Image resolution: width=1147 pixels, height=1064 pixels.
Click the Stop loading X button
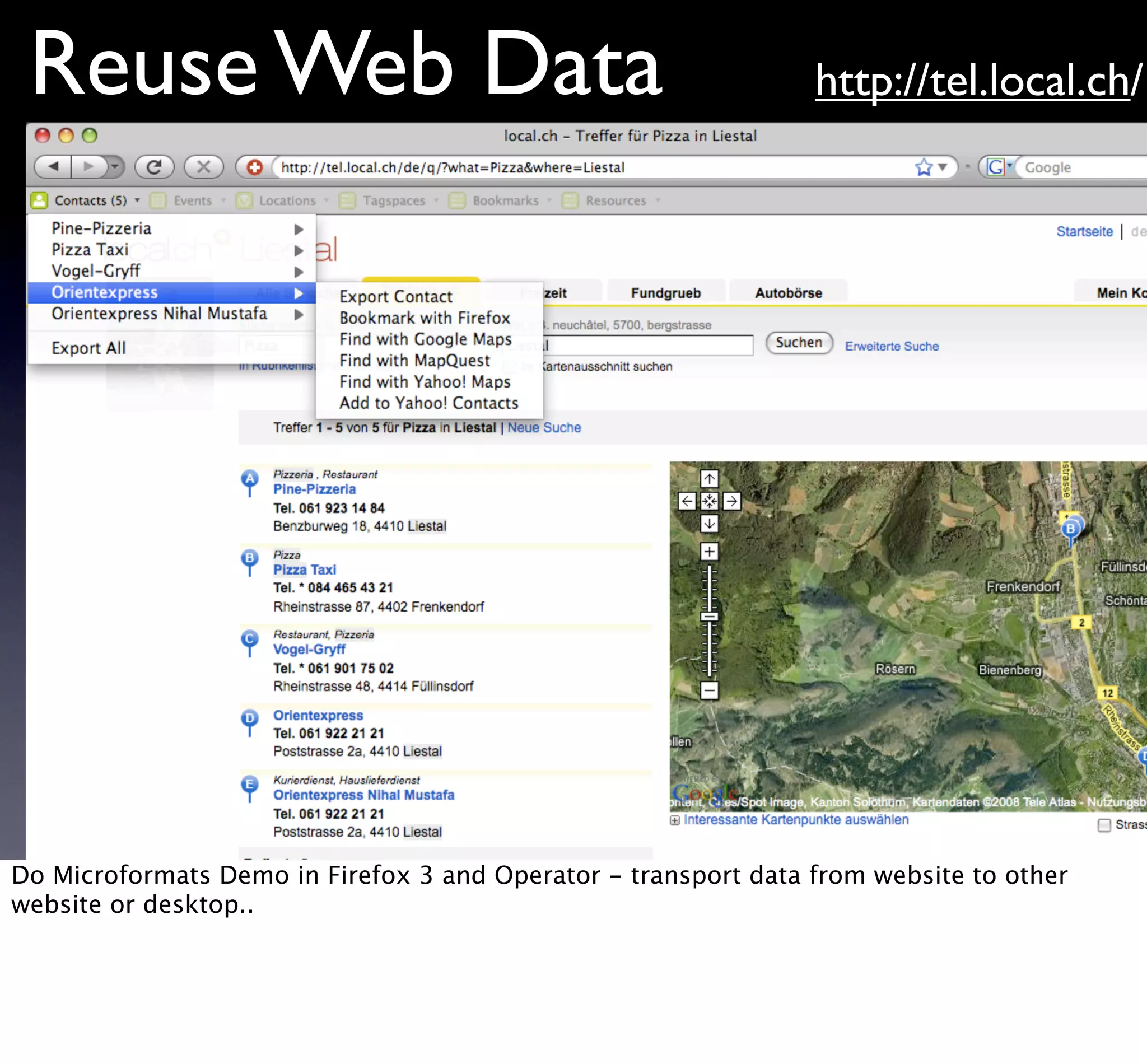pyautogui.click(x=203, y=167)
